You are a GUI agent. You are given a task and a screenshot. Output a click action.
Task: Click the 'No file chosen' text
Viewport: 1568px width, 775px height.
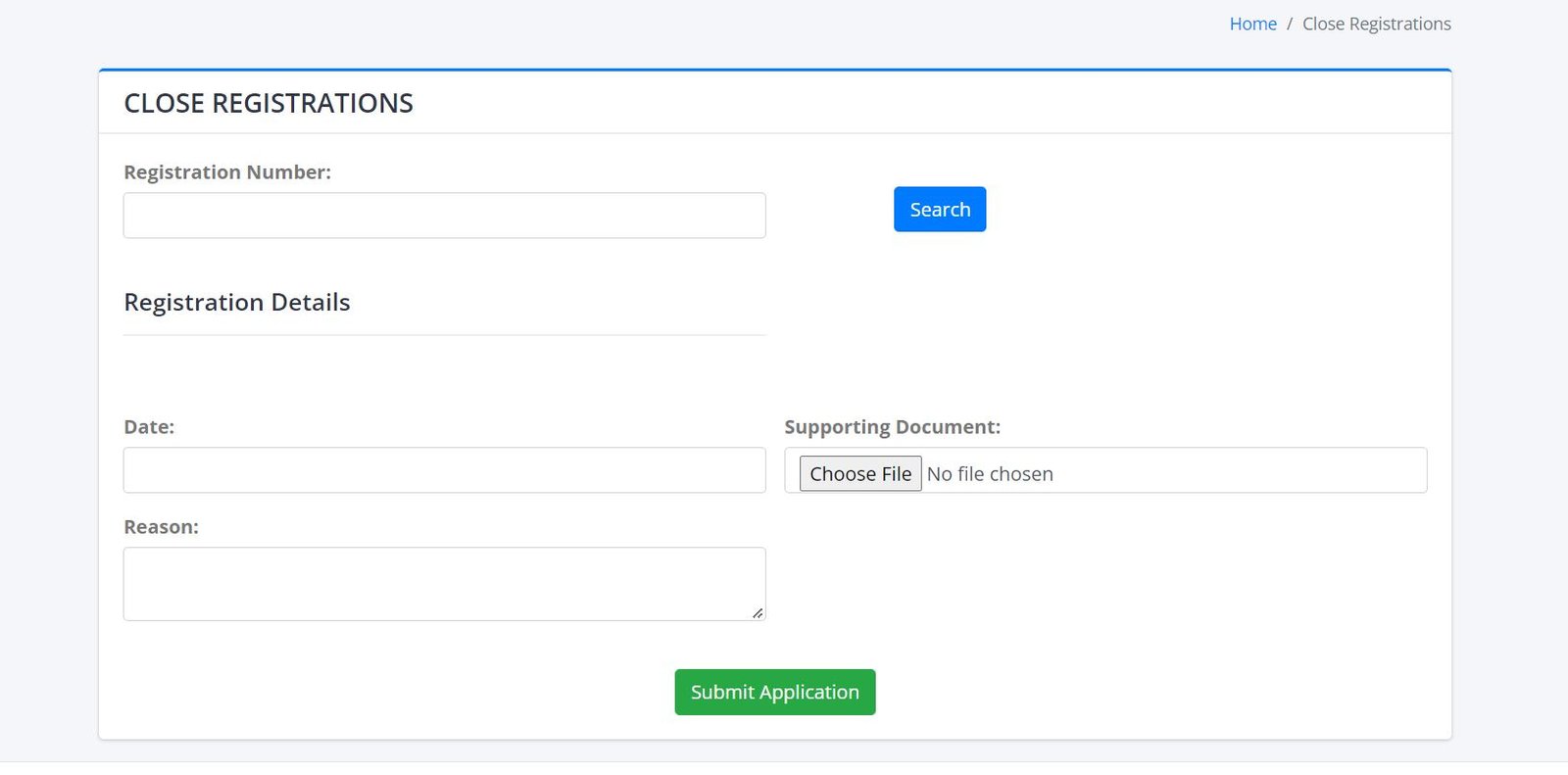990,474
